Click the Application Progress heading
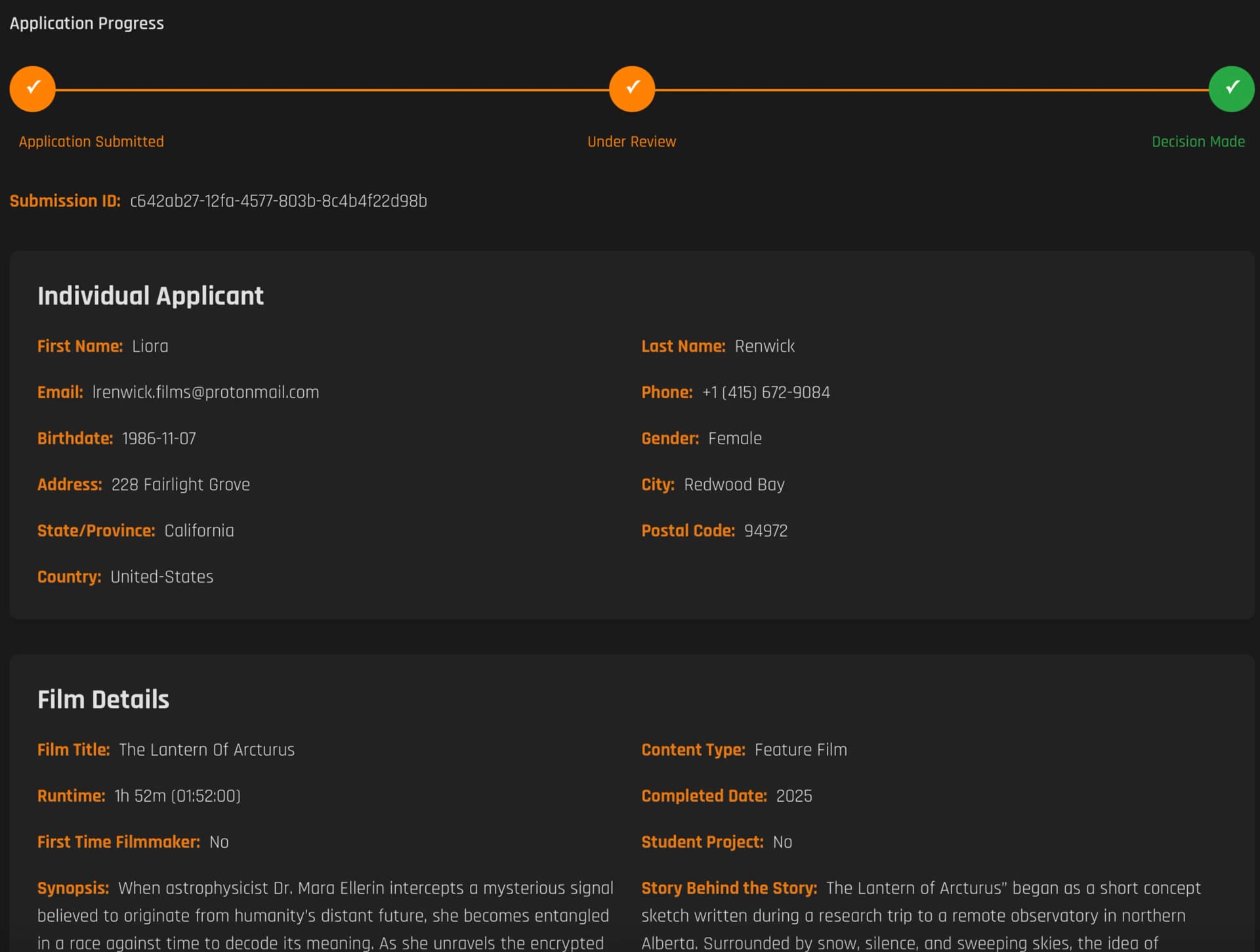The height and width of the screenshot is (952, 1260). [87, 22]
